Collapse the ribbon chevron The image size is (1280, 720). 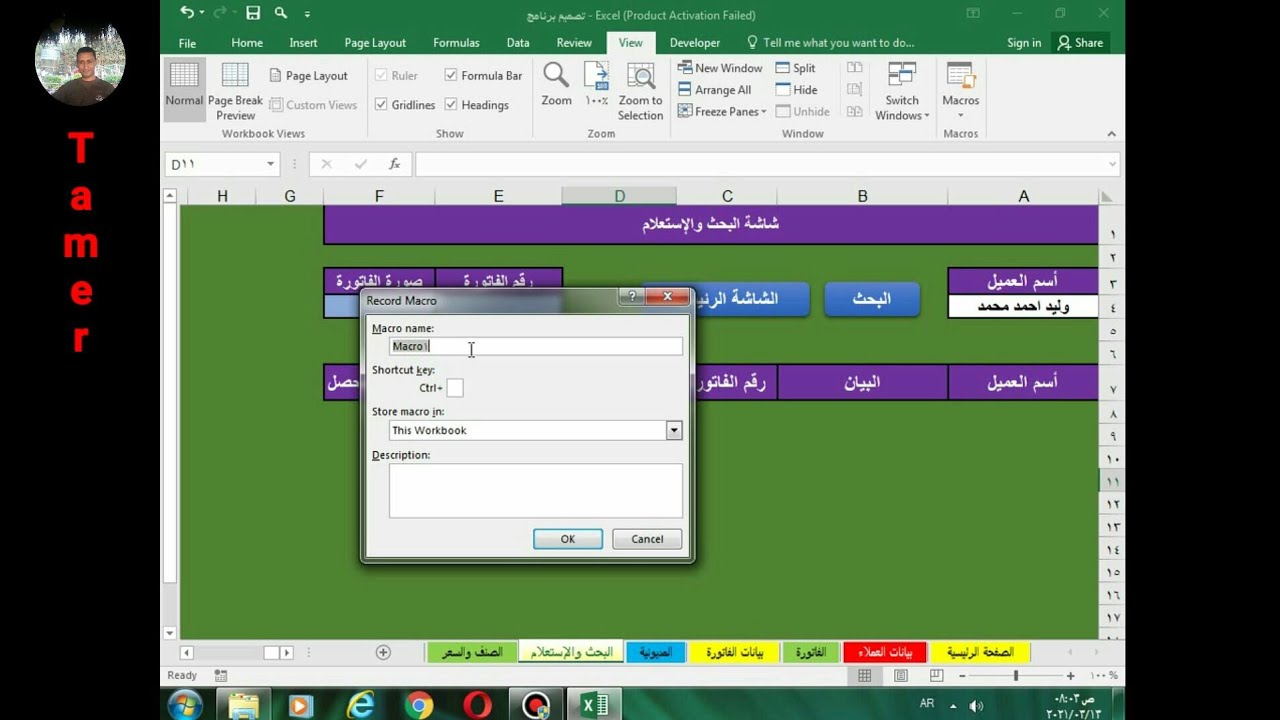pyautogui.click(x=1111, y=134)
